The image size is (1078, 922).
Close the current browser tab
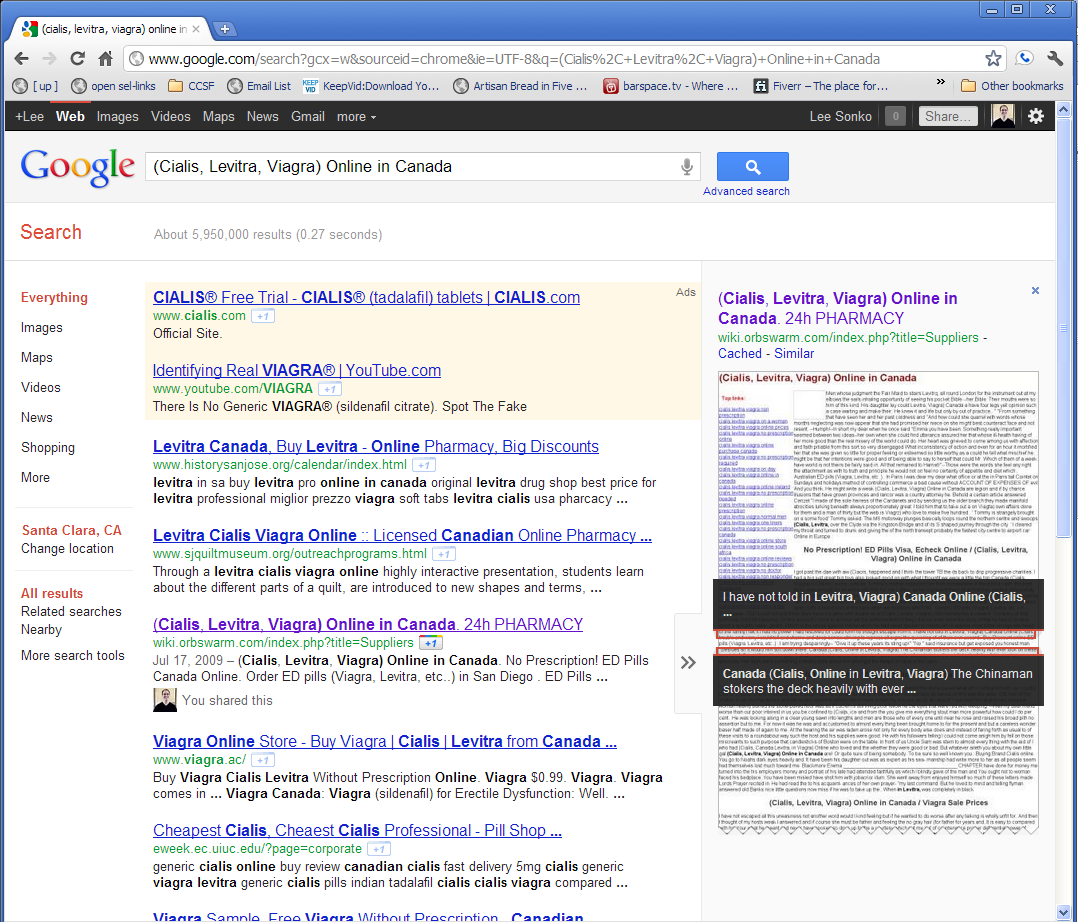196,29
